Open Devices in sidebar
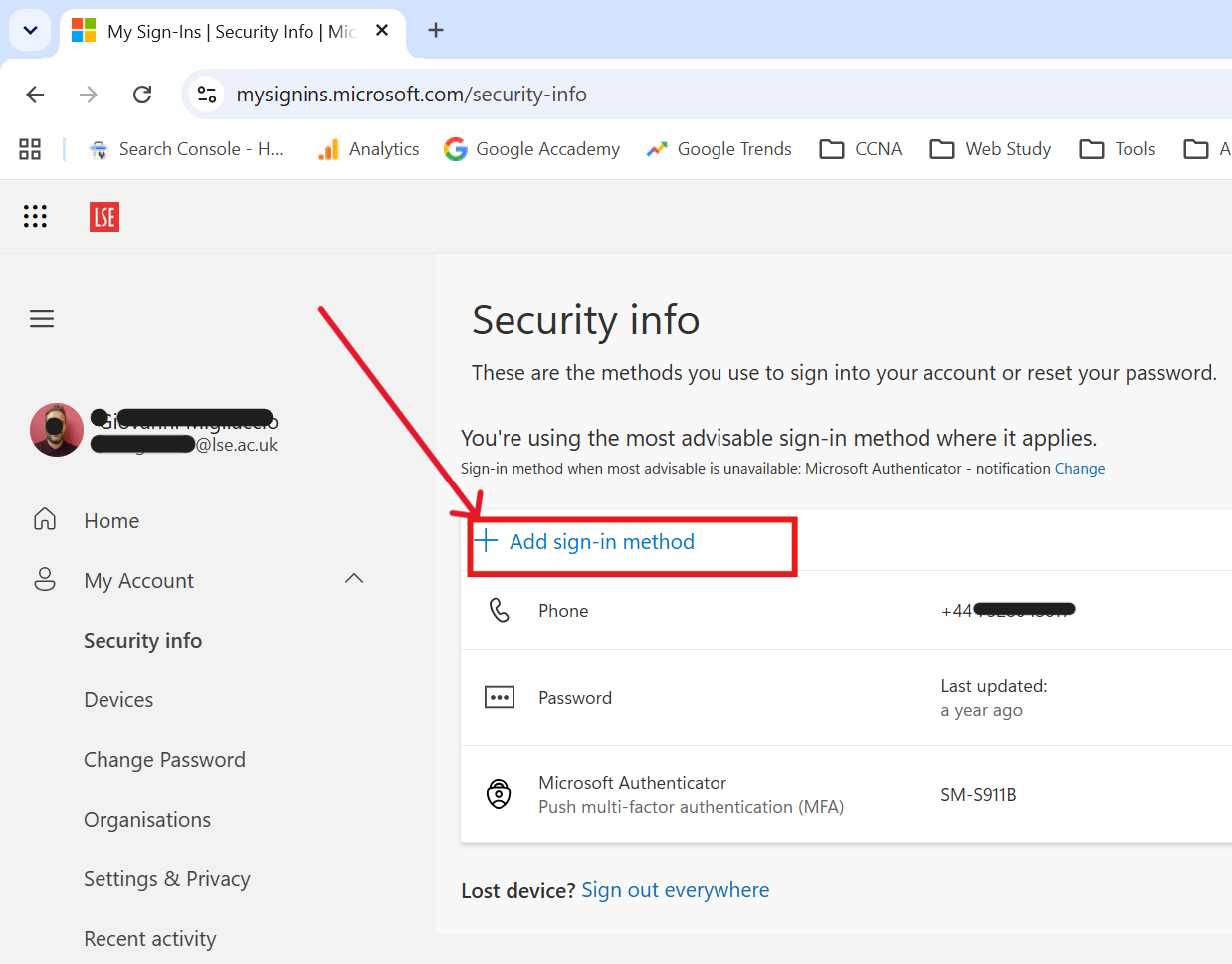 point(118,699)
